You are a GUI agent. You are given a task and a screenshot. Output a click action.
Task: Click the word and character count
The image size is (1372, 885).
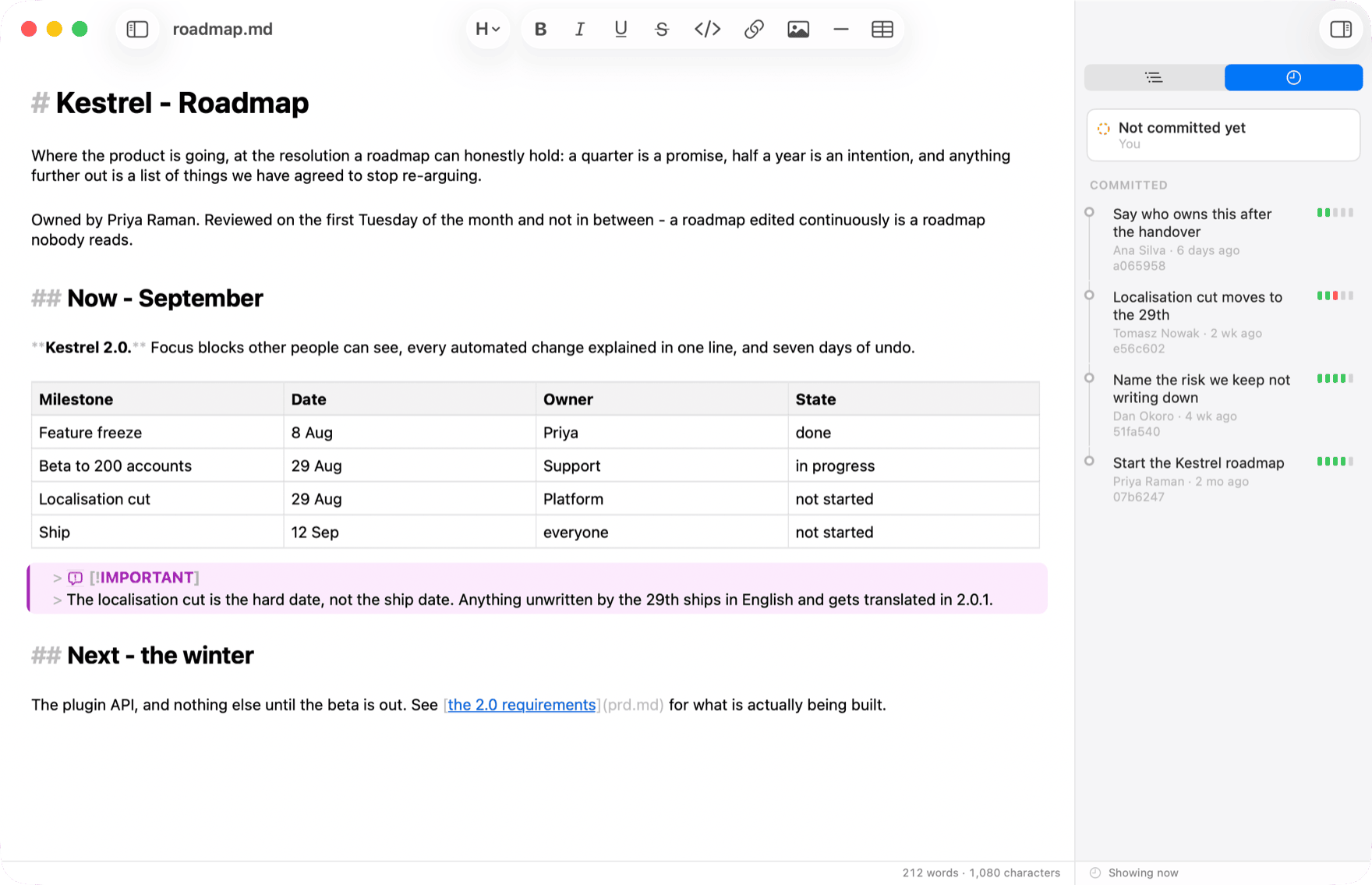coord(981,873)
